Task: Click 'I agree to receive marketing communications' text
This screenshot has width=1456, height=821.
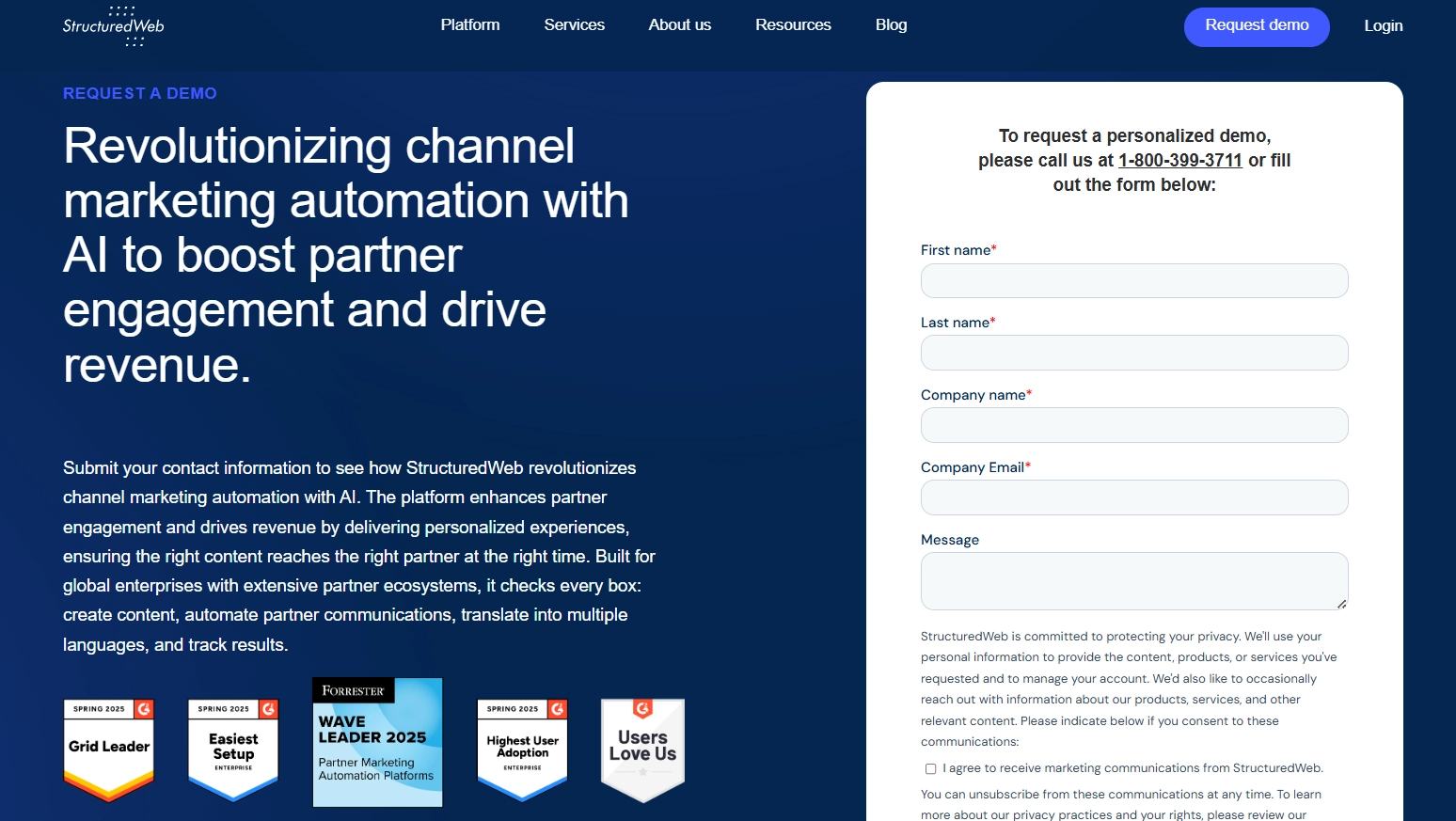Action: [1133, 768]
